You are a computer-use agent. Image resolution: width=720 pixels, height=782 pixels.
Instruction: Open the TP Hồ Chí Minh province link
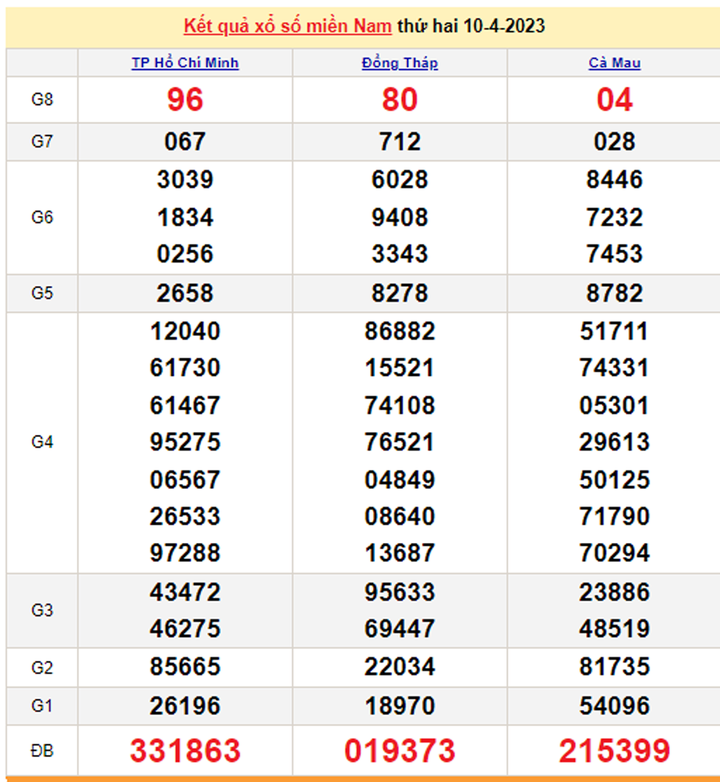(185, 63)
